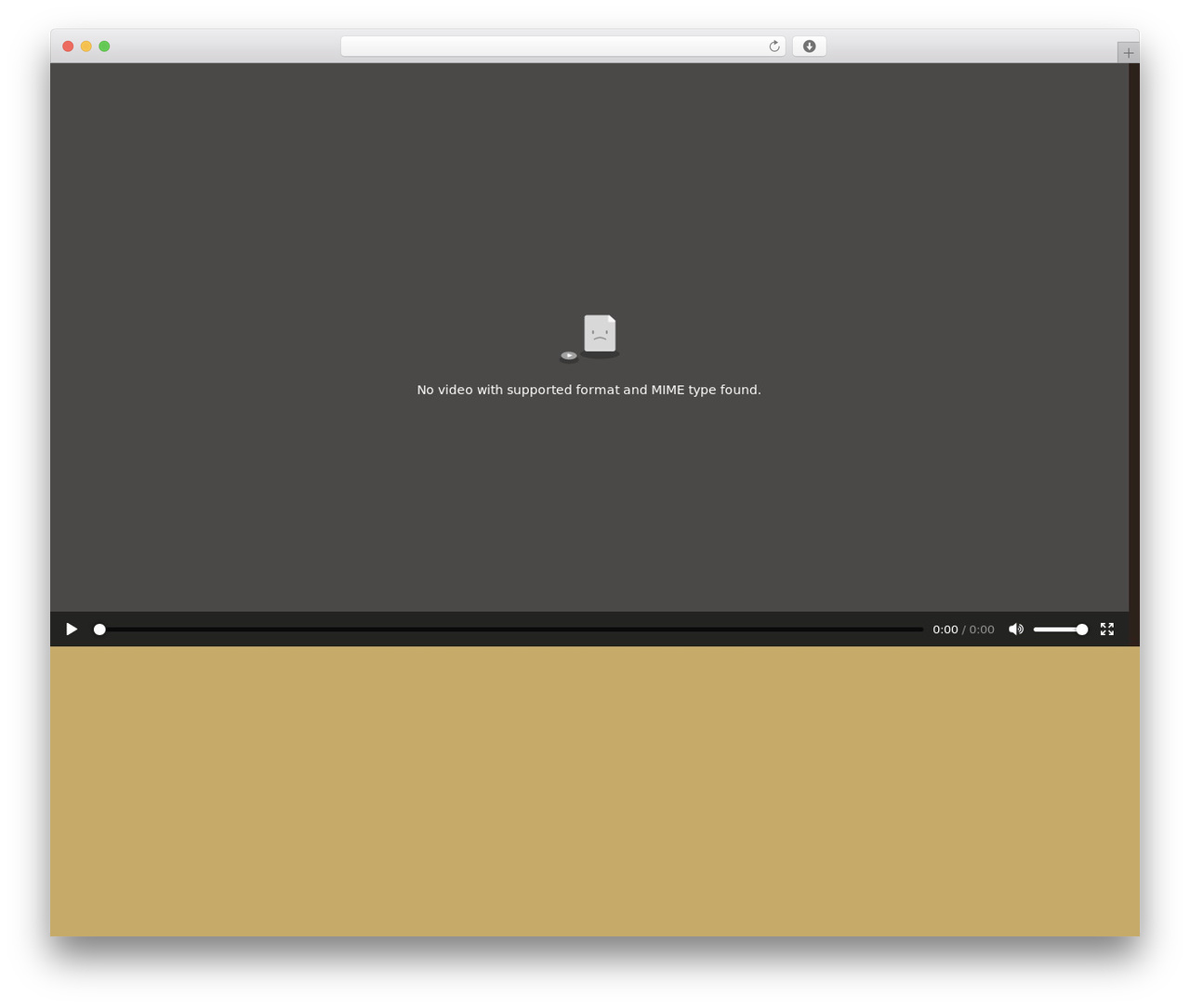Screen dimensions: 1190x1008
Task: Click the sad file error icon
Action: point(589,338)
